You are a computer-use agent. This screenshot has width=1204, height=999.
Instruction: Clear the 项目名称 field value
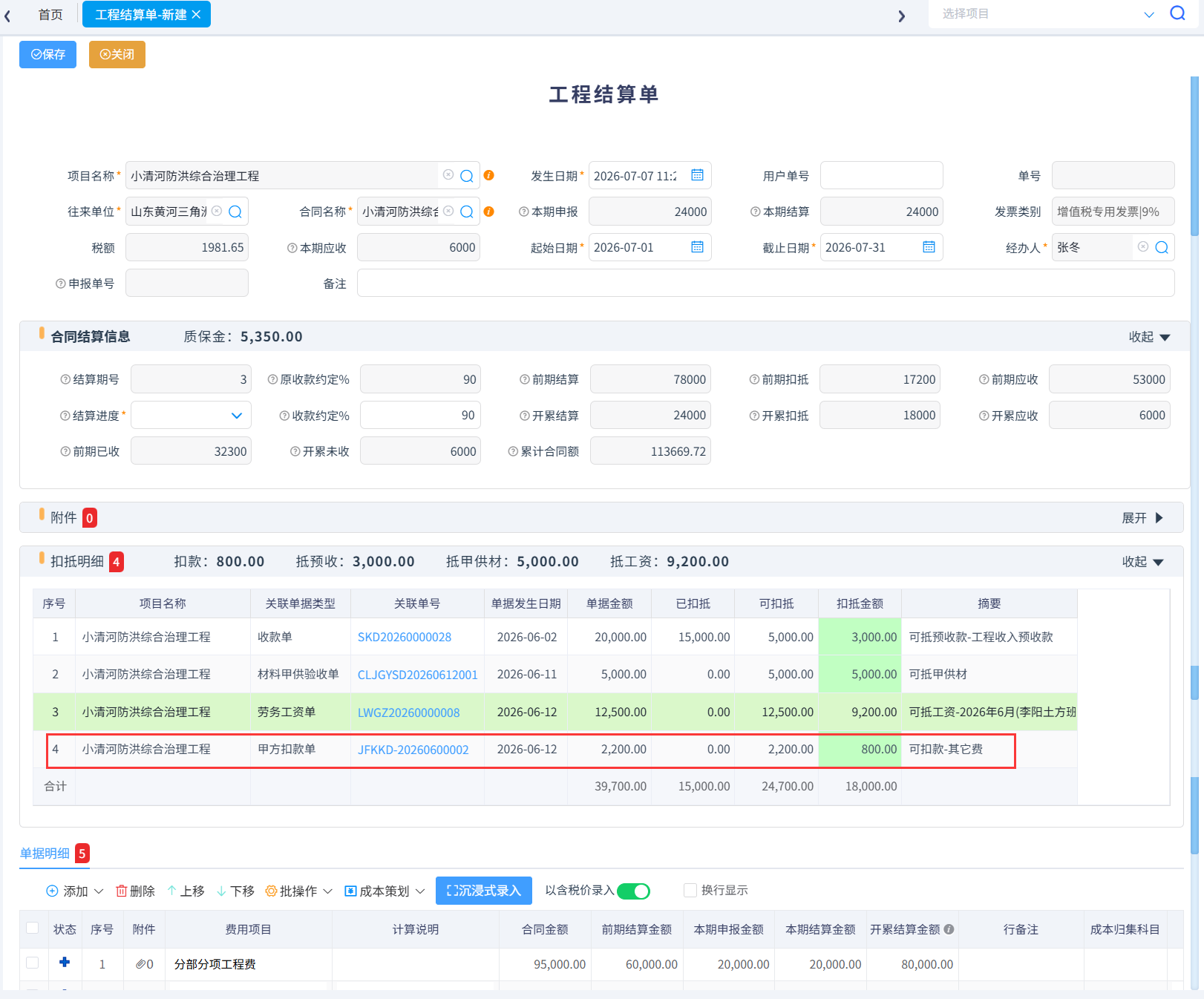[x=448, y=175]
